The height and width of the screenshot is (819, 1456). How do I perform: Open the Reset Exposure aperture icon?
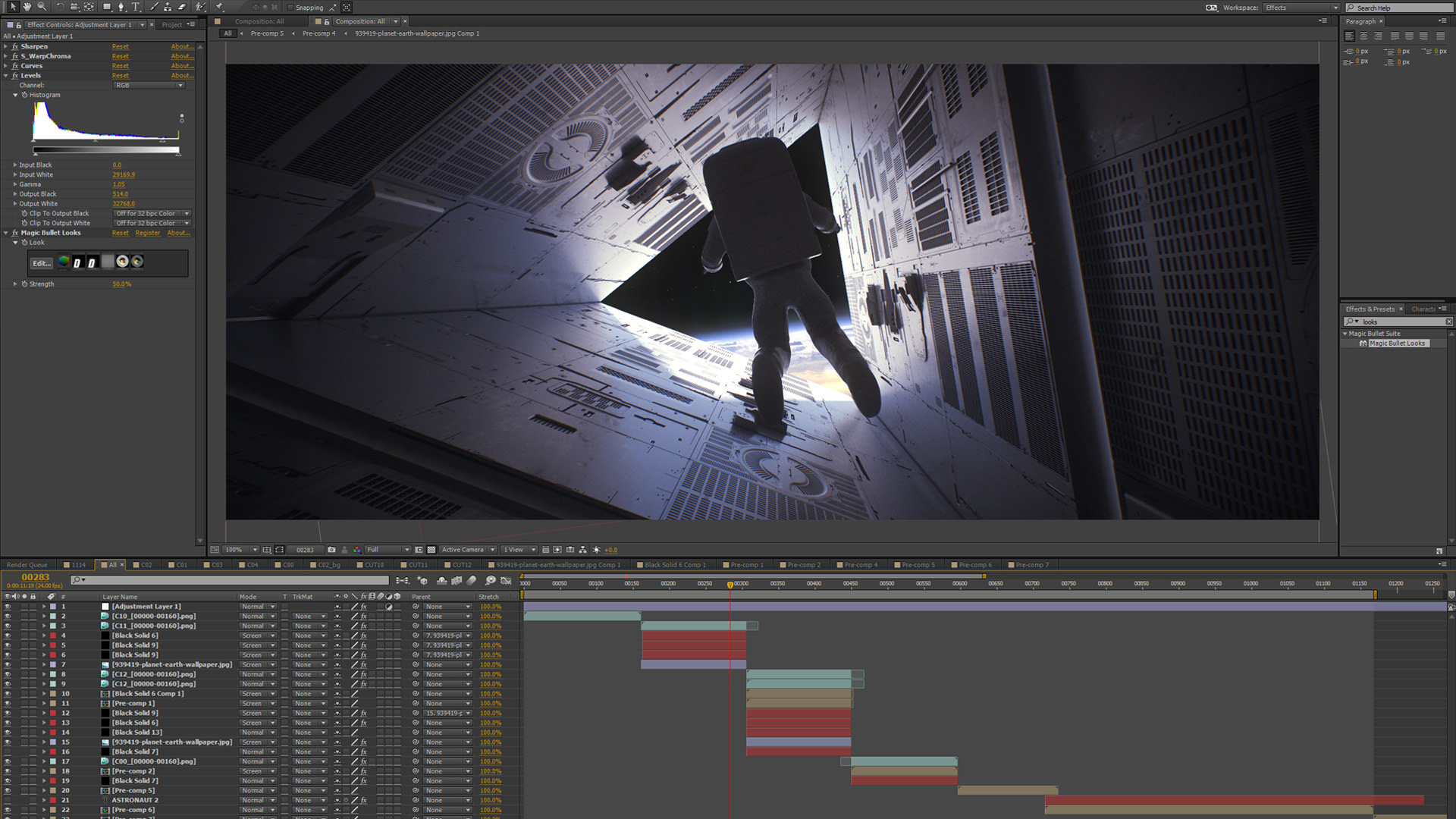click(597, 550)
